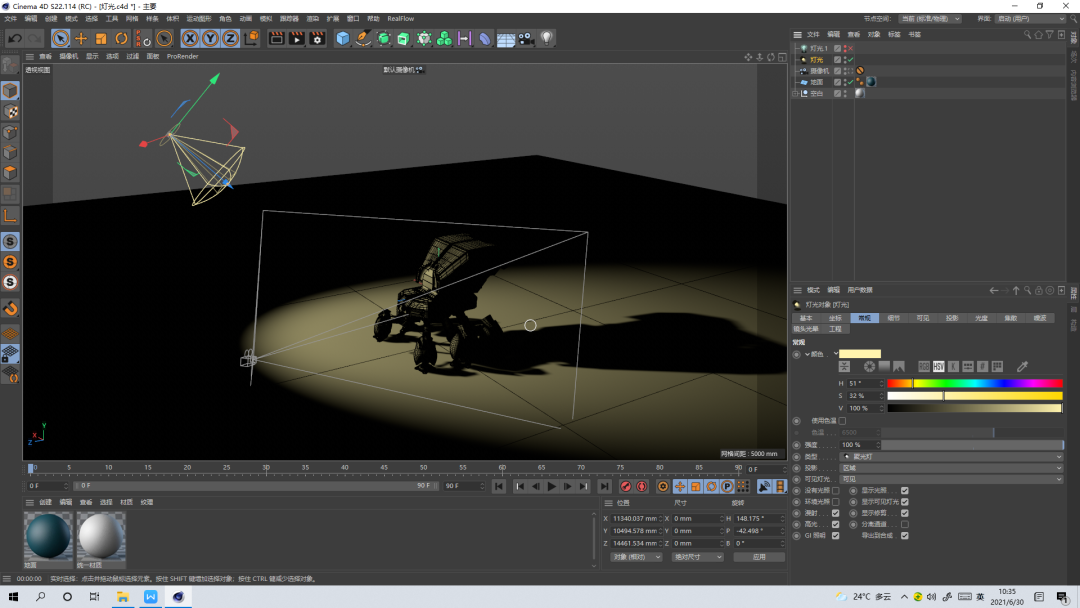1080x608 pixels.
Task: Pick the eyedropper color picker
Action: click(1022, 366)
